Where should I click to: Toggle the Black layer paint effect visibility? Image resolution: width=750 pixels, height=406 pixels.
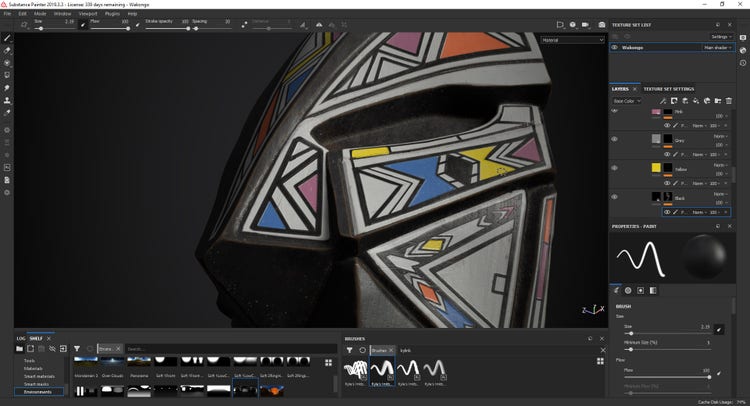667,212
